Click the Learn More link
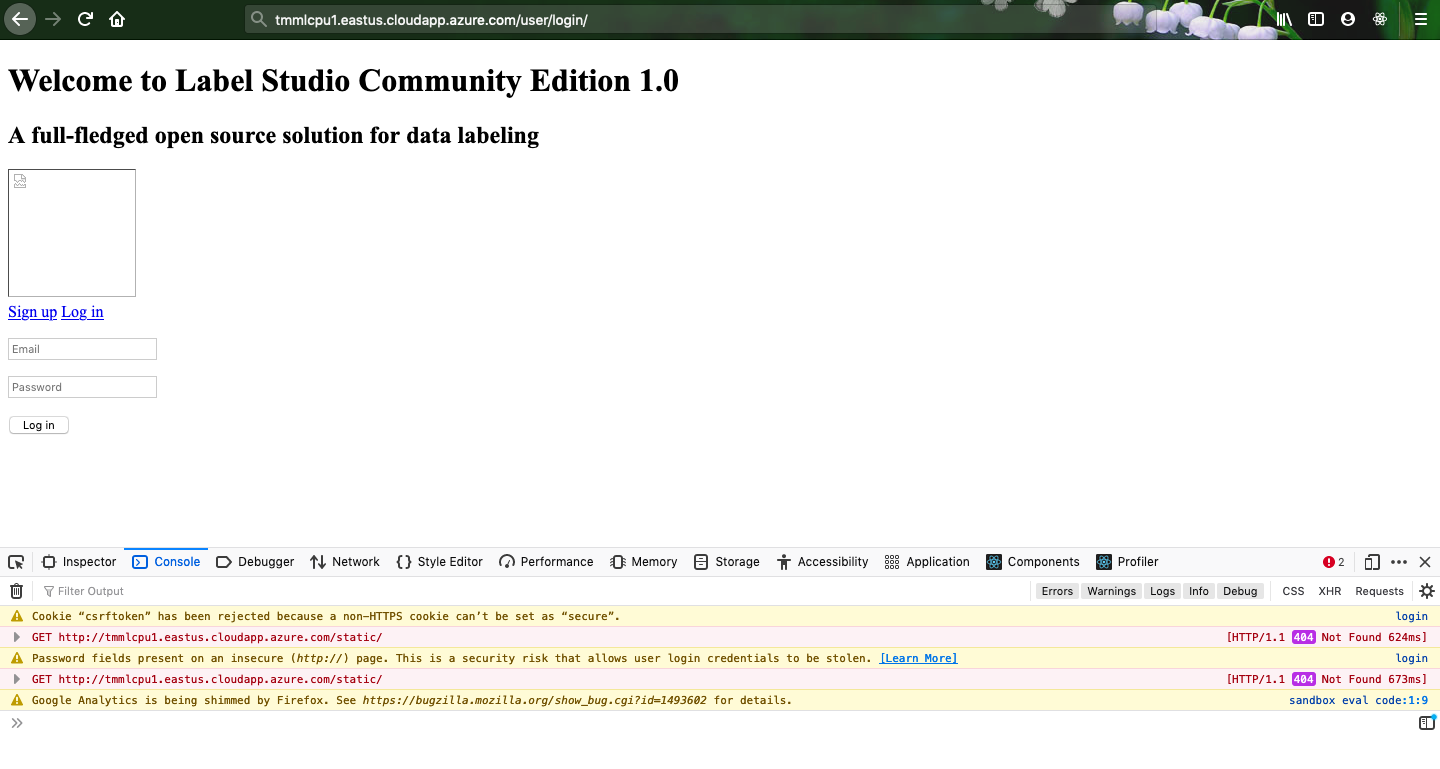The height and width of the screenshot is (769, 1440). point(918,658)
